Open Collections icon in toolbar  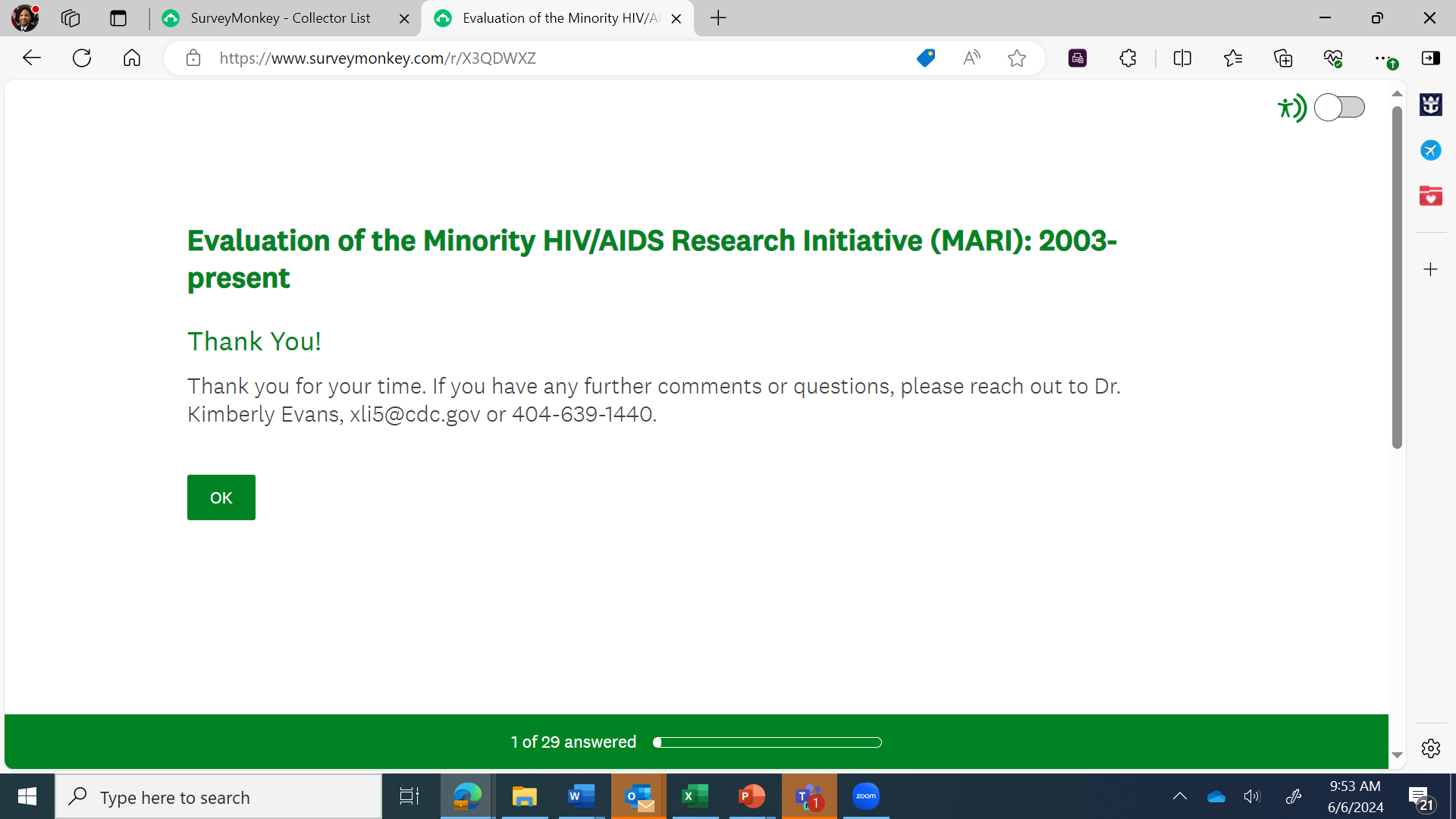(1283, 58)
